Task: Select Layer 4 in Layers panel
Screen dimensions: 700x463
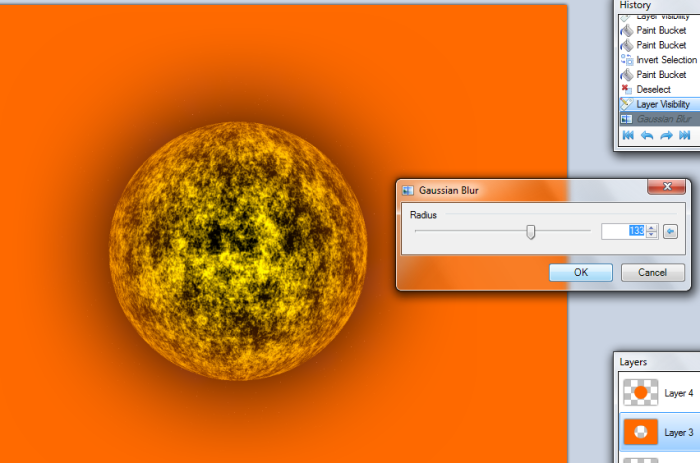Action: point(660,392)
